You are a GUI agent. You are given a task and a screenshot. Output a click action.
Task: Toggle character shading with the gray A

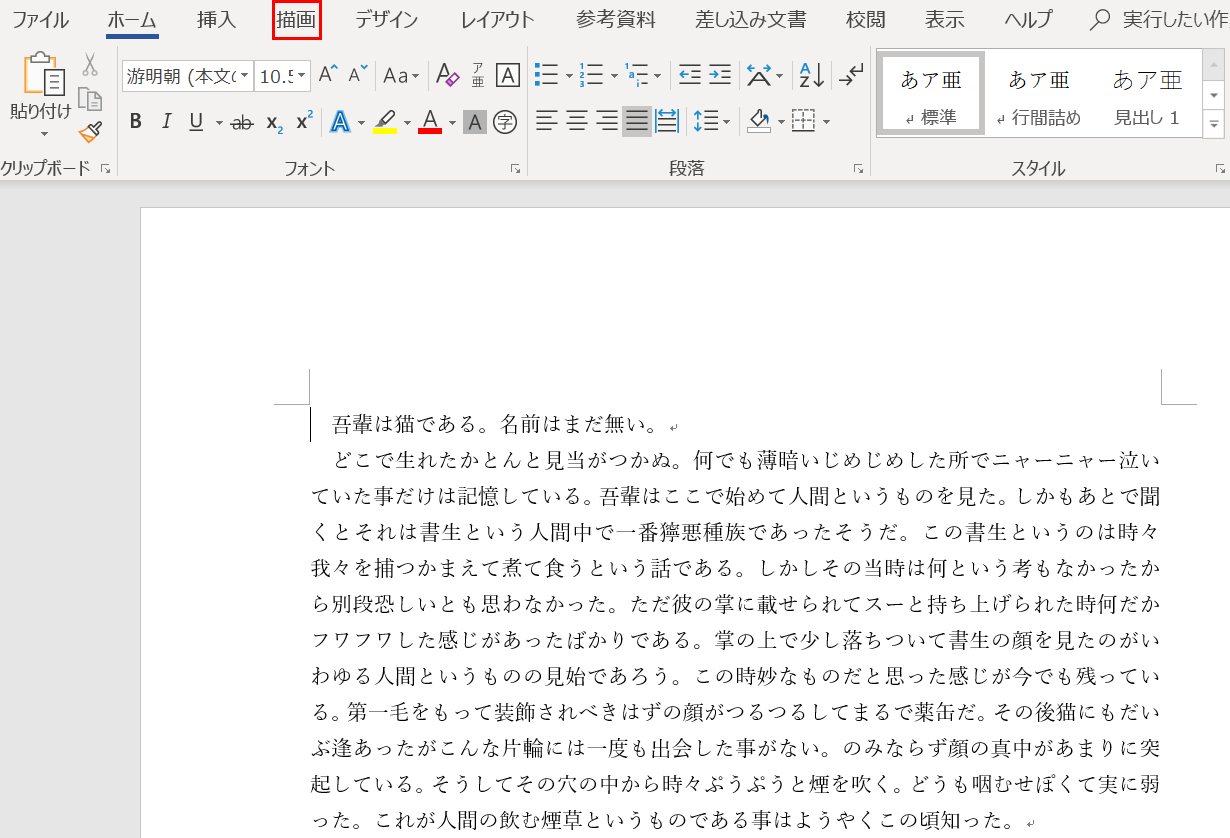(475, 122)
